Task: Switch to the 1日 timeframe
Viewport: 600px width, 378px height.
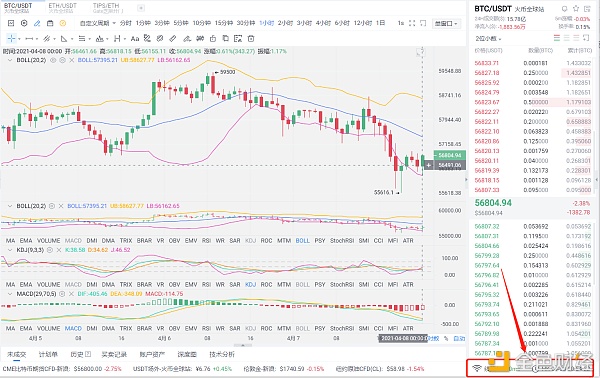Action: tap(380, 23)
